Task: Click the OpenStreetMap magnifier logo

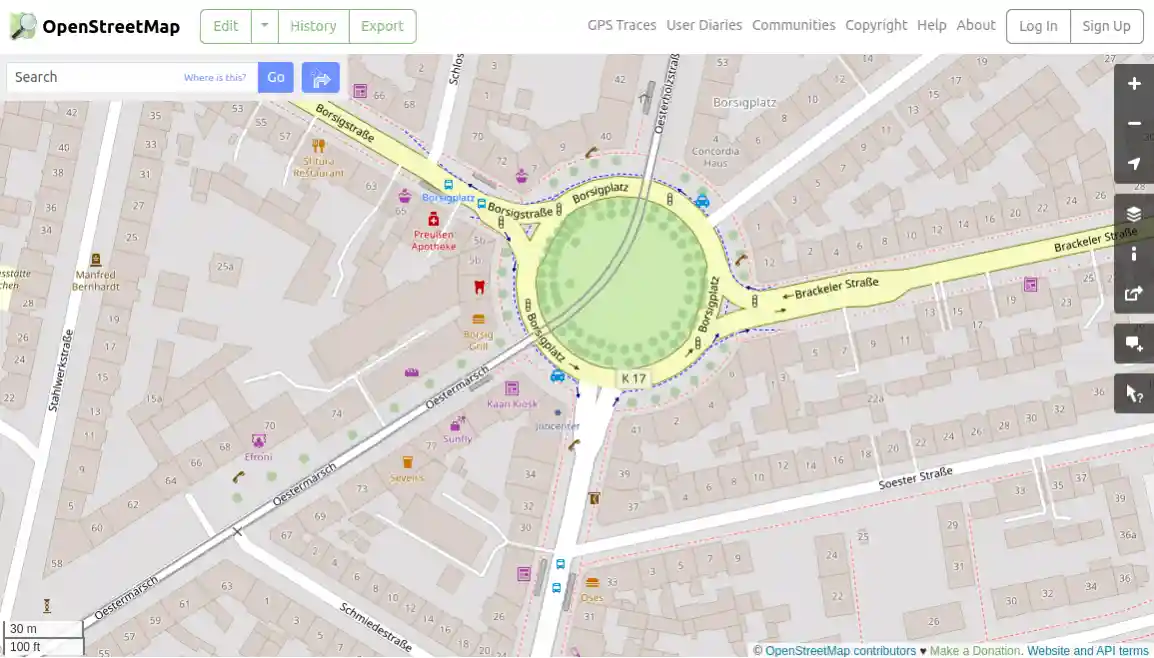Action: [20, 26]
